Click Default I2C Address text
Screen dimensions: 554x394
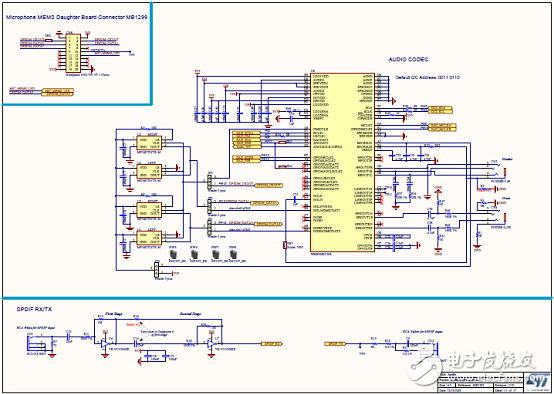click(x=427, y=77)
